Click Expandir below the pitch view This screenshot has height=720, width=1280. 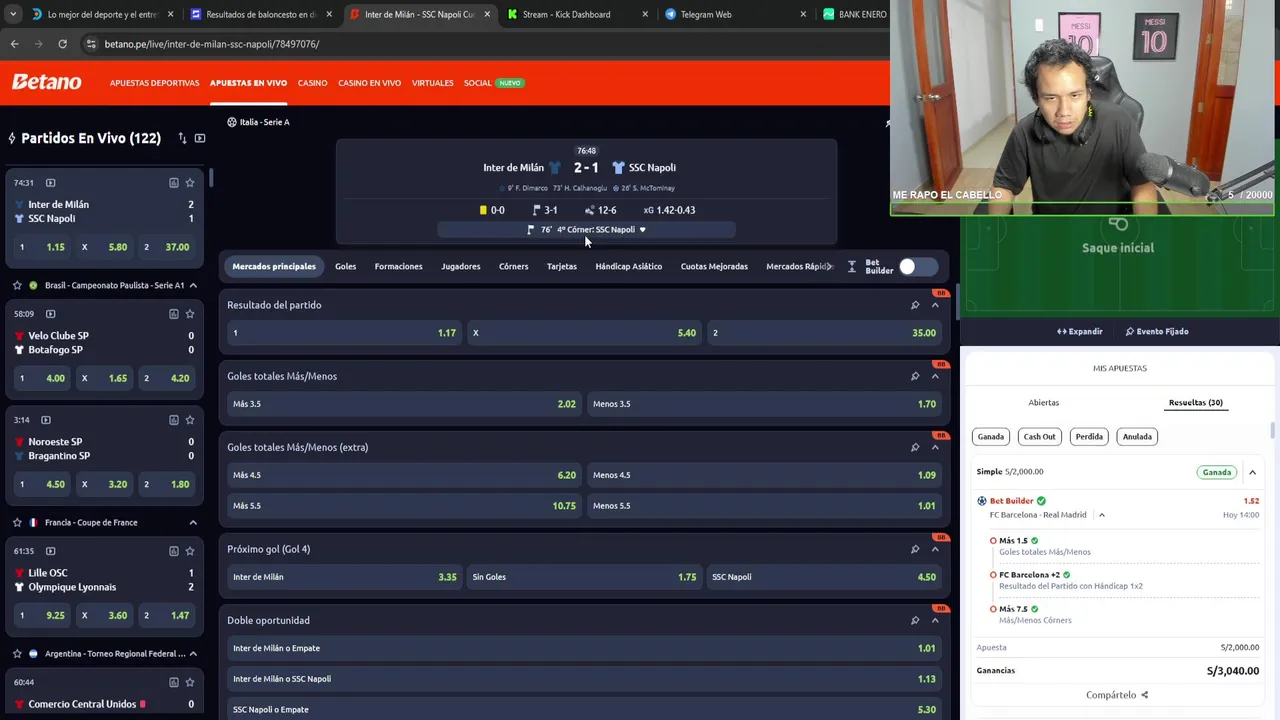pos(1080,331)
